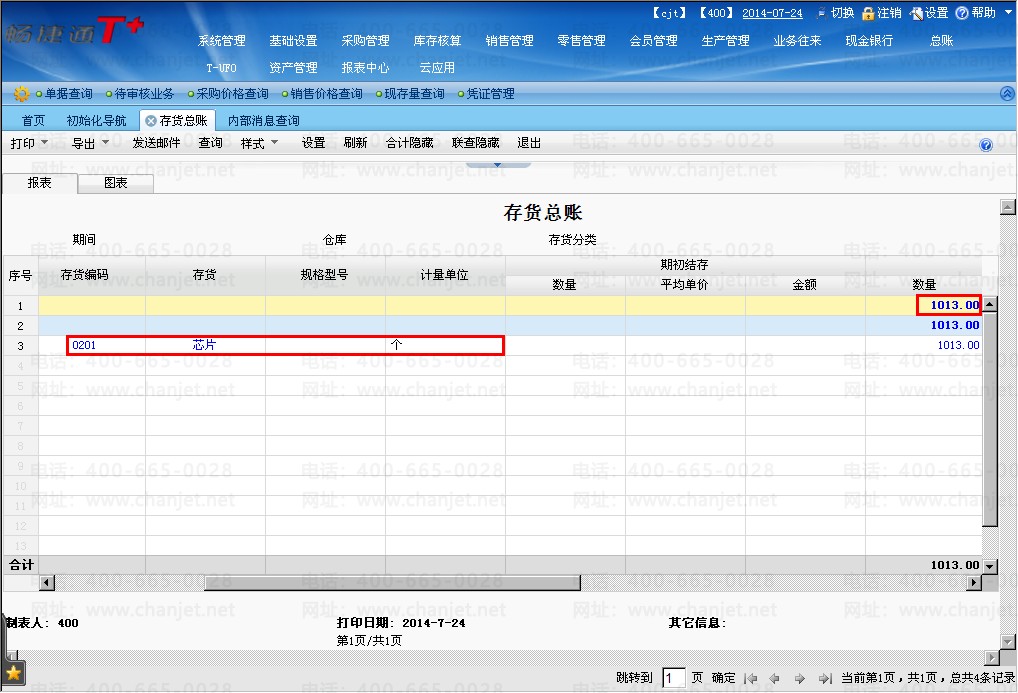Click the gear icon in shortcut bar

click(x=21, y=94)
